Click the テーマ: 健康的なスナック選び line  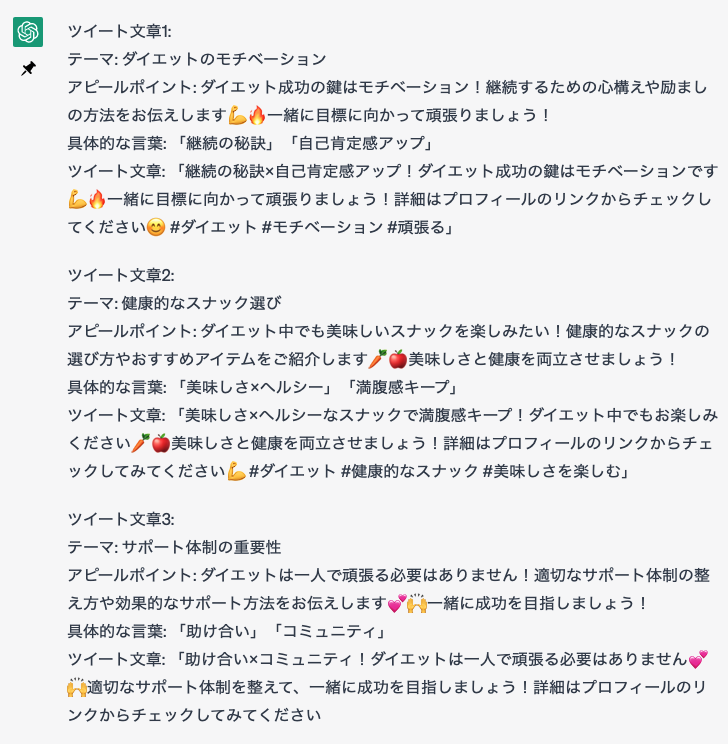click(x=175, y=303)
